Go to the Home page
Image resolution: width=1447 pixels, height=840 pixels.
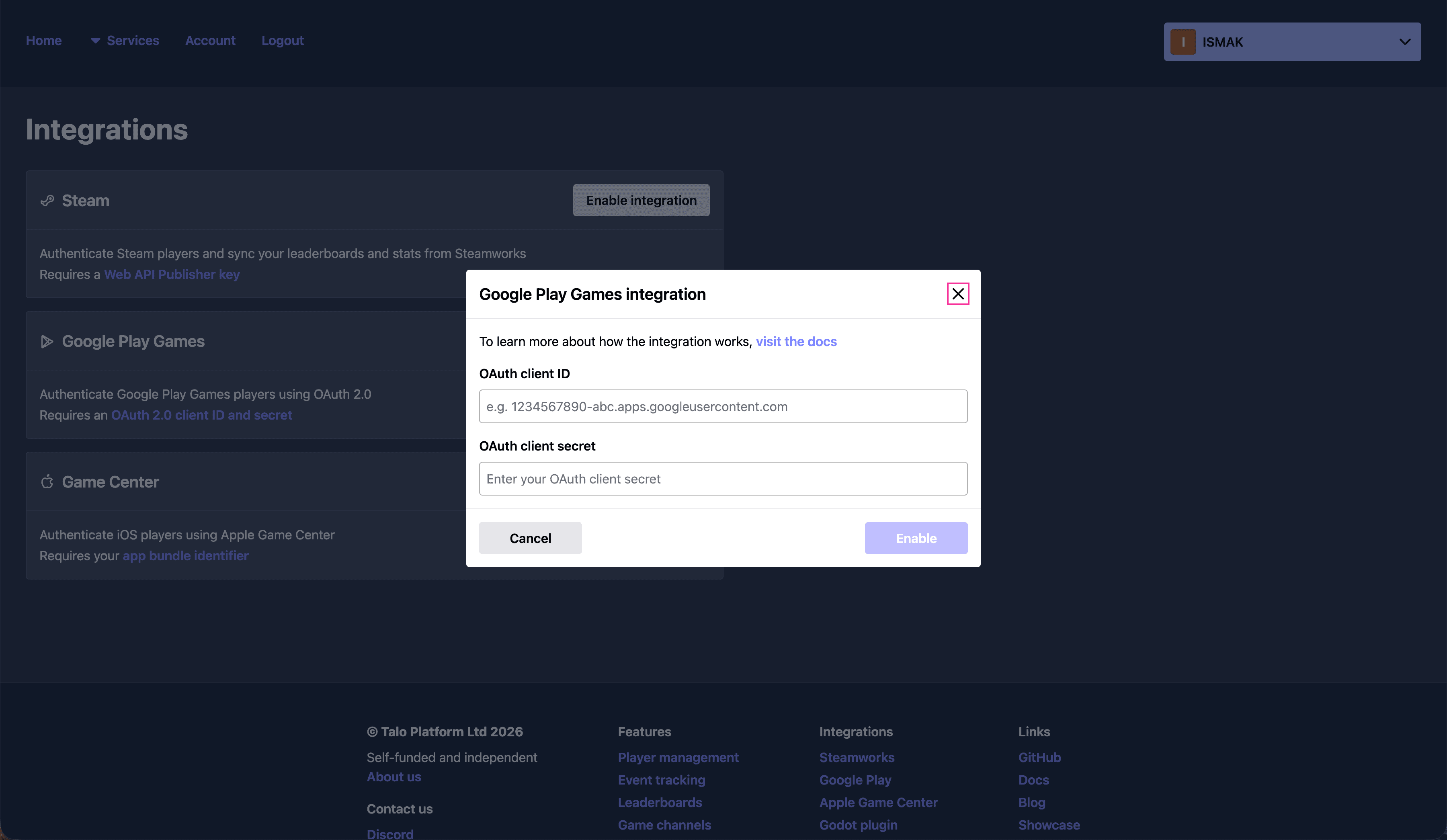click(x=44, y=41)
